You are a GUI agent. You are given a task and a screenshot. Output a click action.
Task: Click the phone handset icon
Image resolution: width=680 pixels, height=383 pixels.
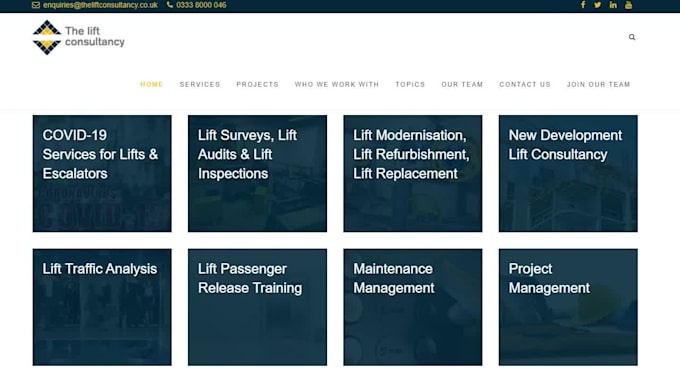point(170,5)
